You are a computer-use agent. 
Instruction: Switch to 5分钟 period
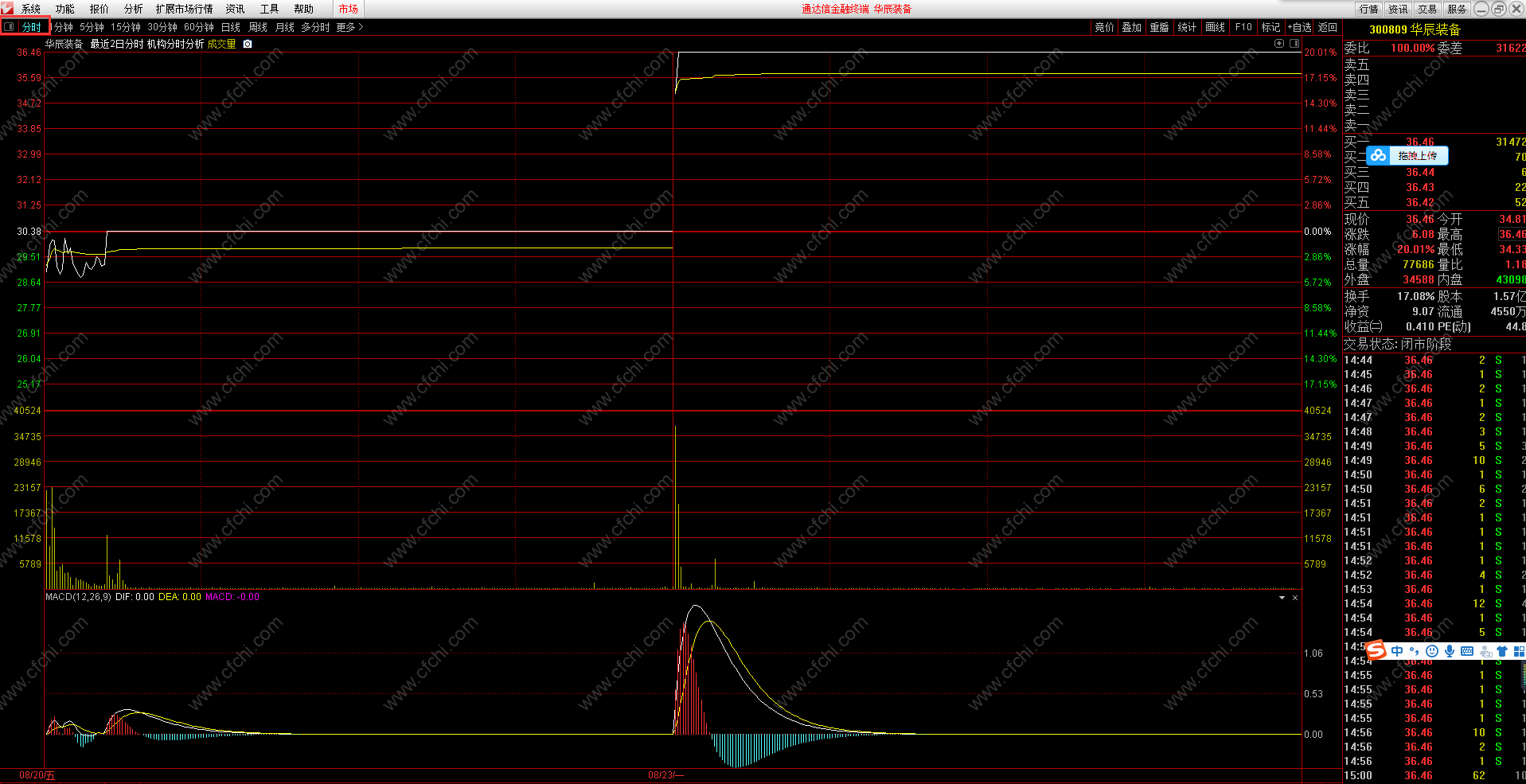92,27
